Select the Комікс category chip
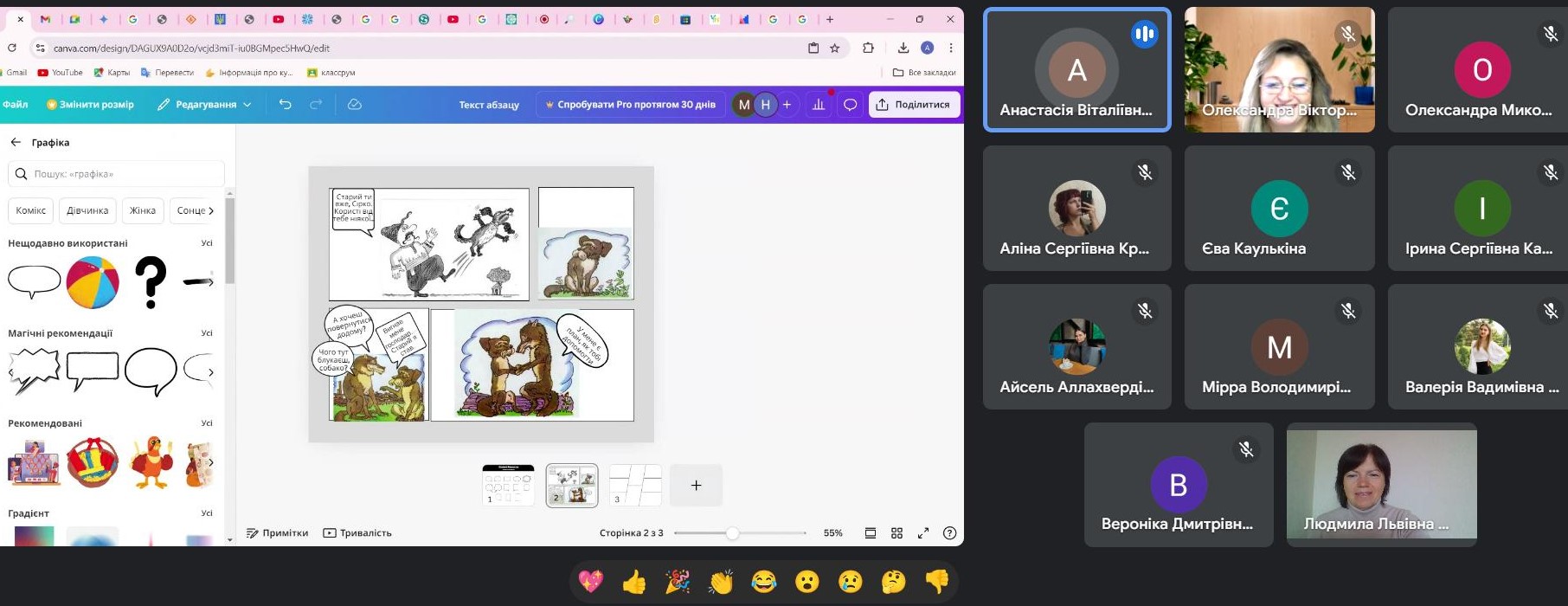 pos(31,210)
